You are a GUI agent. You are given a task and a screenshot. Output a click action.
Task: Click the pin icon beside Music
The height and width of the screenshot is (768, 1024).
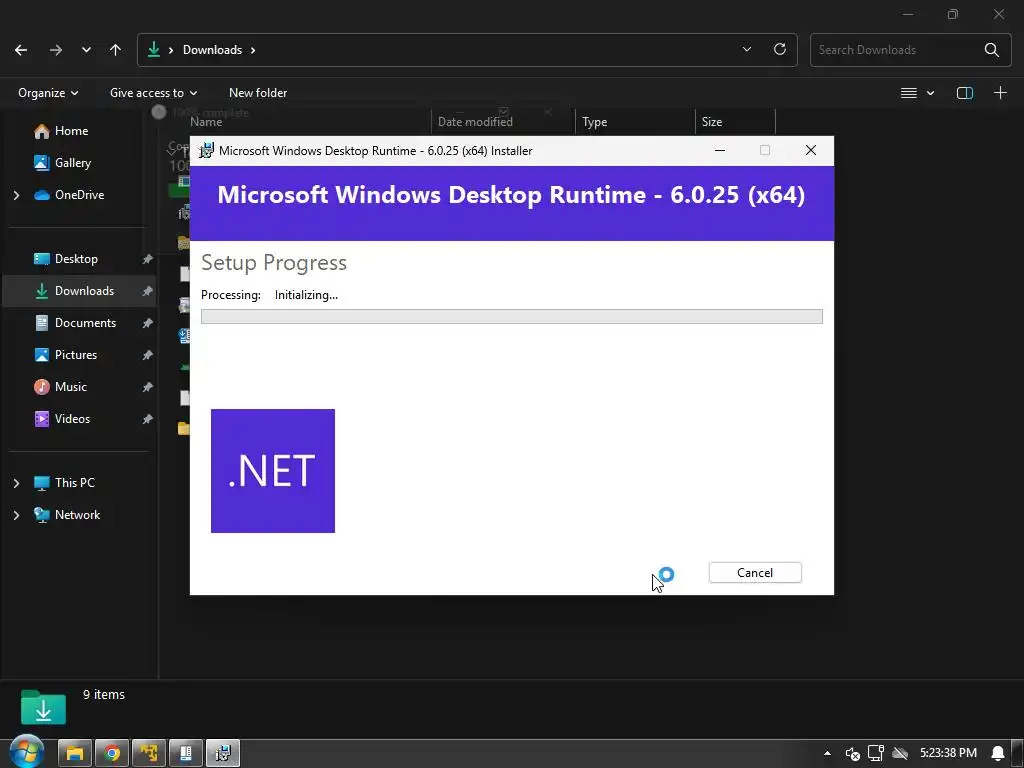tap(148, 387)
